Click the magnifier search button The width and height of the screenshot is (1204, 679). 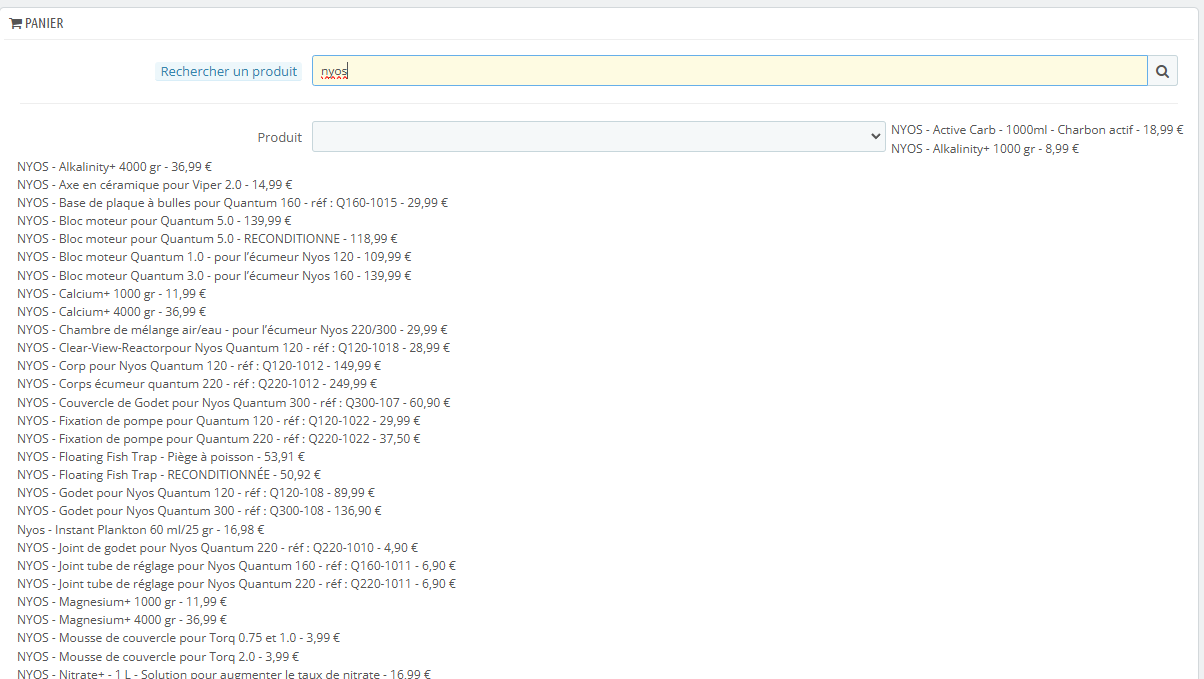click(x=1162, y=71)
